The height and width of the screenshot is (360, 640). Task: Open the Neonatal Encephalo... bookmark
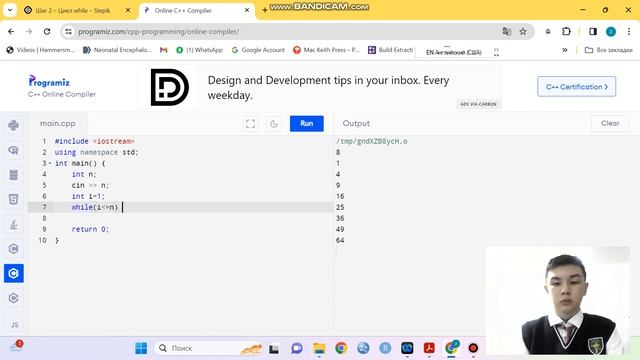click(117, 50)
